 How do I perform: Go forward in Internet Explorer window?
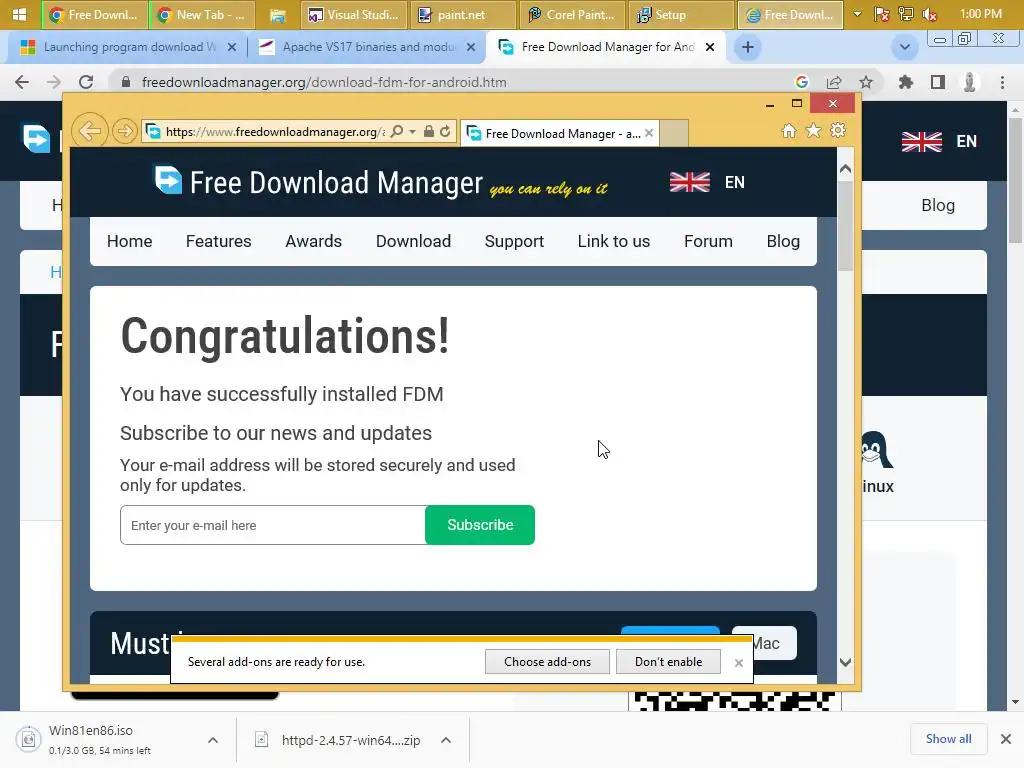pyautogui.click(x=124, y=131)
